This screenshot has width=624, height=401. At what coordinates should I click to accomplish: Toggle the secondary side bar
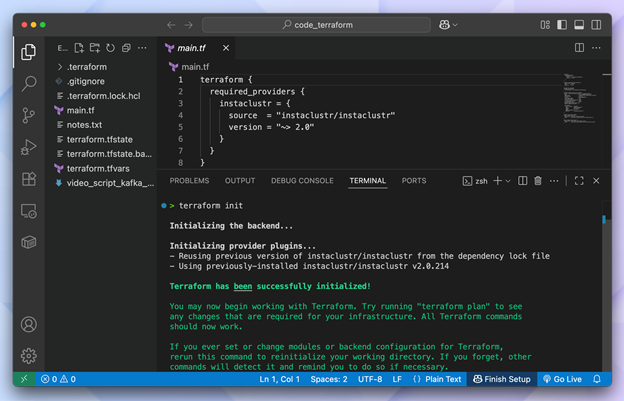(x=596, y=25)
